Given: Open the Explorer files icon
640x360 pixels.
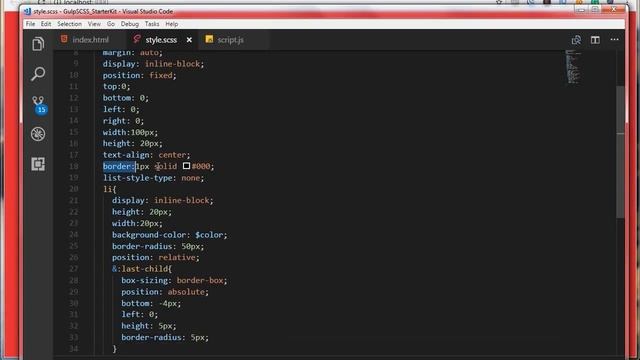Looking at the screenshot, I should click(38, 44).
